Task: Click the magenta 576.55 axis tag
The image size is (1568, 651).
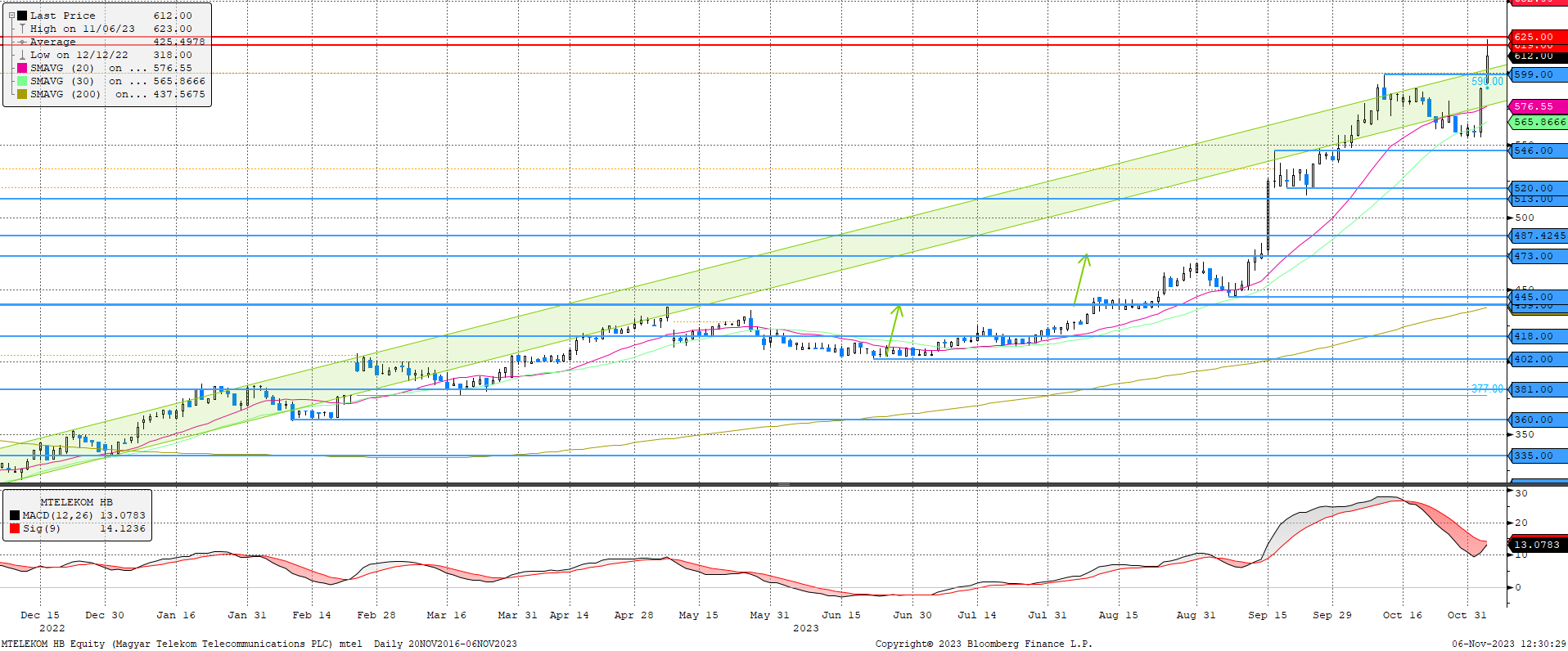Action: tap(1537, 106)
